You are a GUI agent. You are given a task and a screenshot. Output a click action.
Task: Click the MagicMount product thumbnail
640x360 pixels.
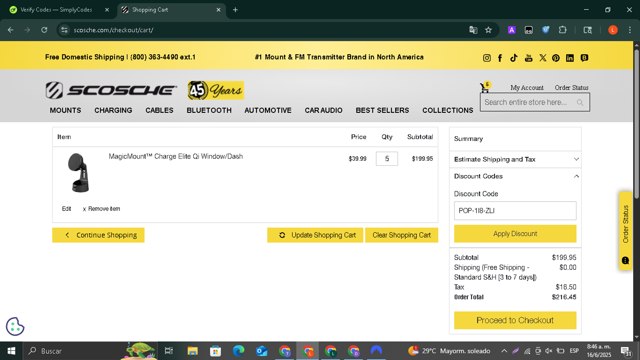click(x=78, y=172)
